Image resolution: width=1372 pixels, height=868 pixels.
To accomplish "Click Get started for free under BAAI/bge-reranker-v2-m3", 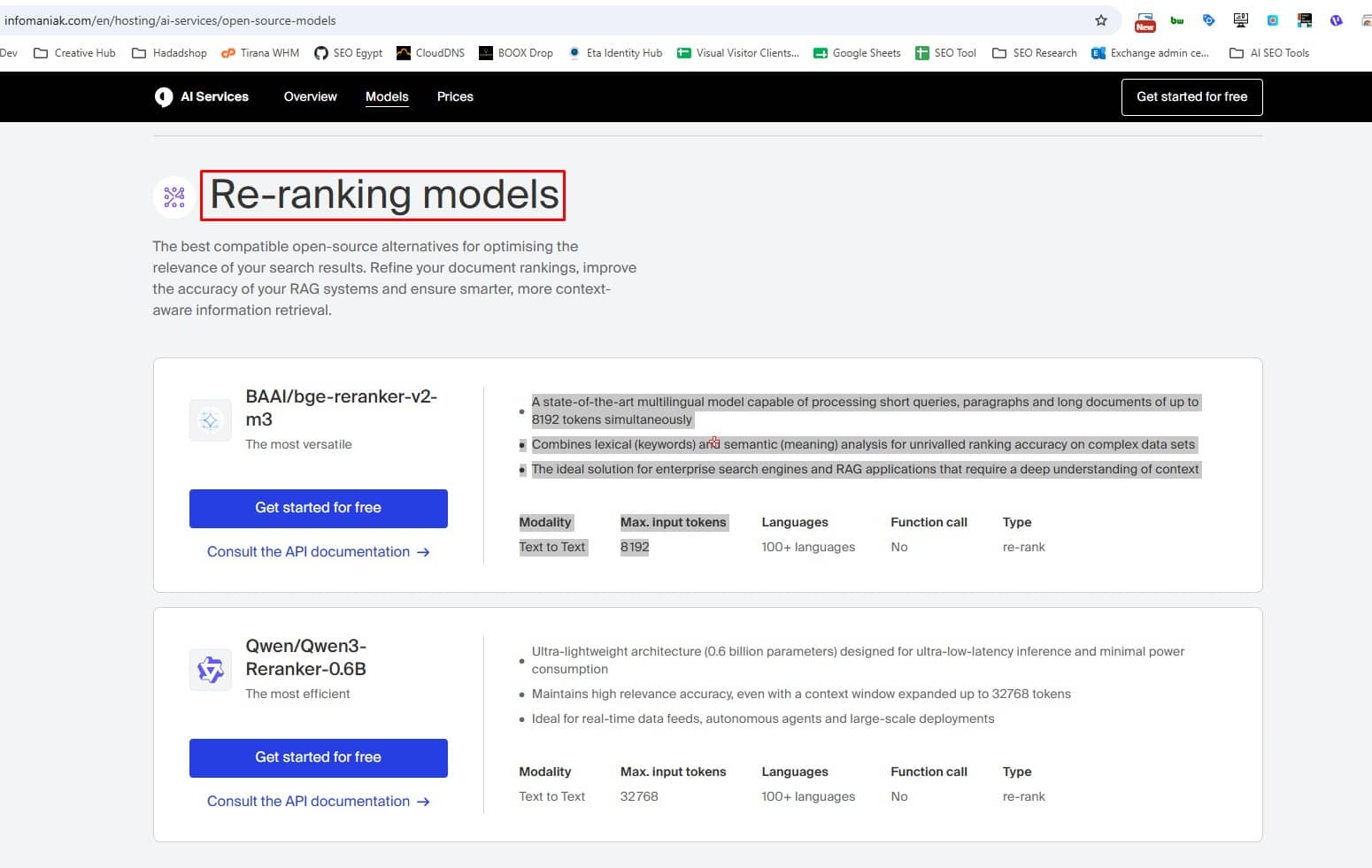I will [x=319, y=508].
